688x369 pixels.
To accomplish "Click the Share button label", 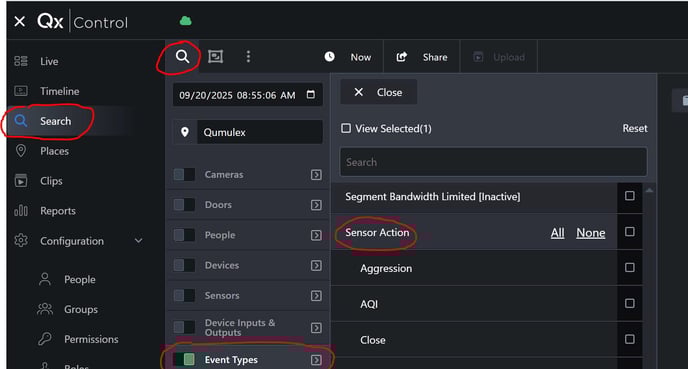I will click(435, 57).
